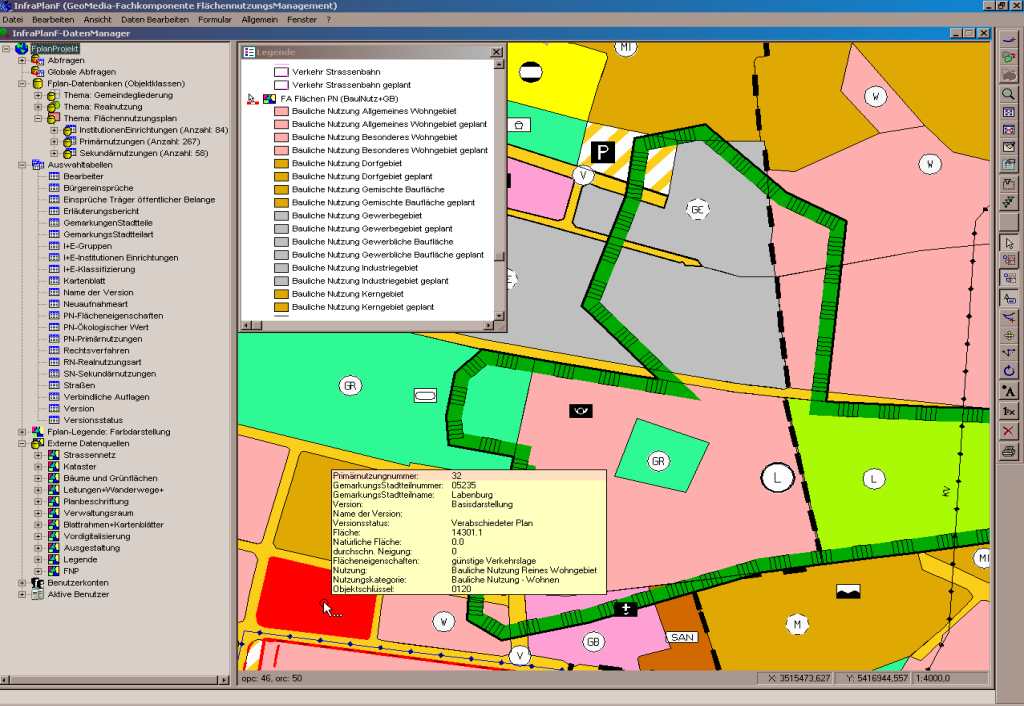Close the Legende window
Screen dimensions: 1024x706
tap(496, 52)
